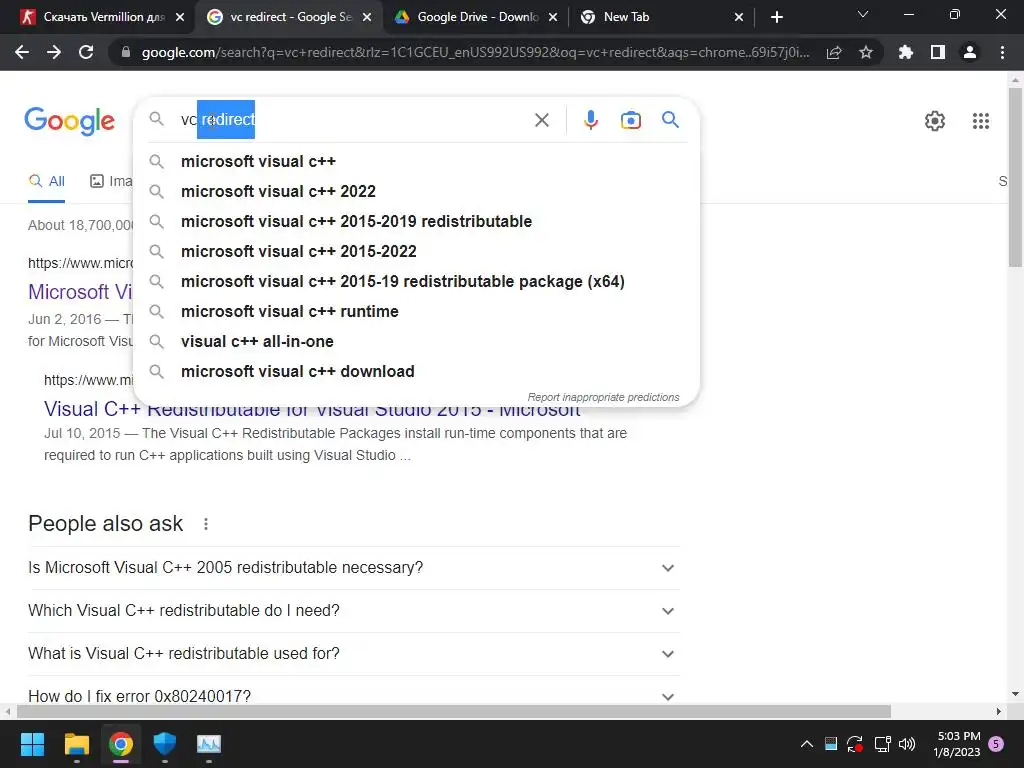
Task: Open the performance monitor taskbar app
Action: [209, 744]
